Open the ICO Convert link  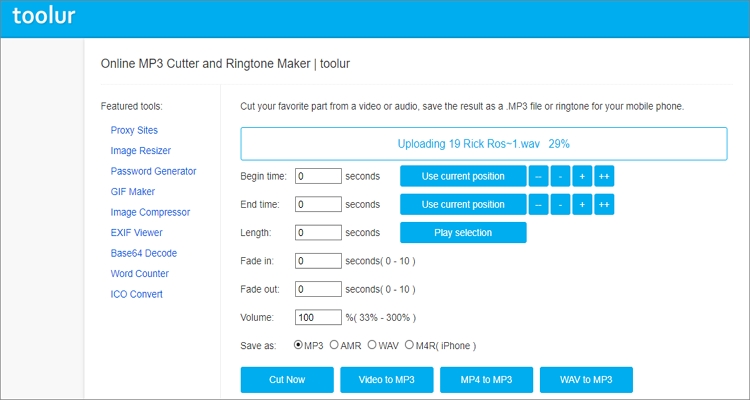point(136,294)
